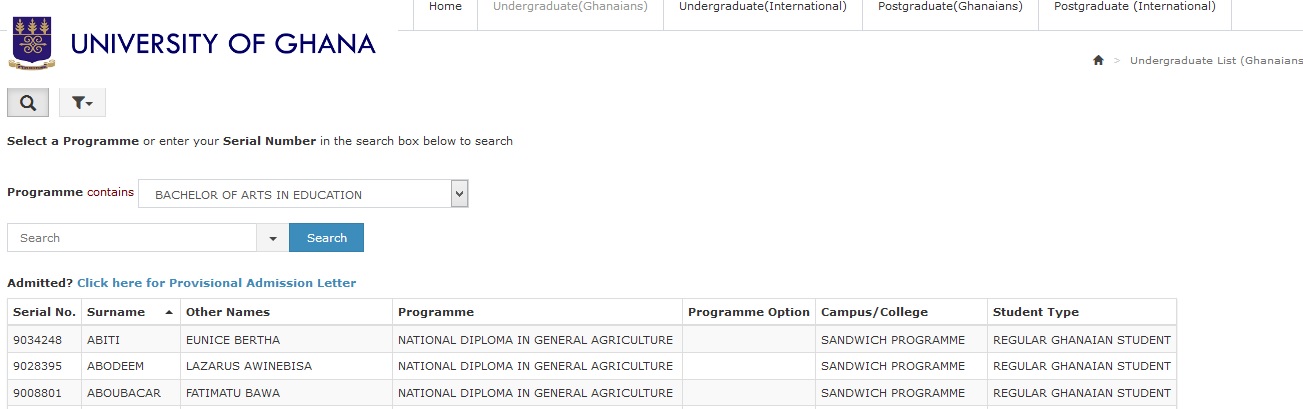This screenshot has height=409, width=1303.
Task: Sort by the Serial No. column header
Action: 44,312
